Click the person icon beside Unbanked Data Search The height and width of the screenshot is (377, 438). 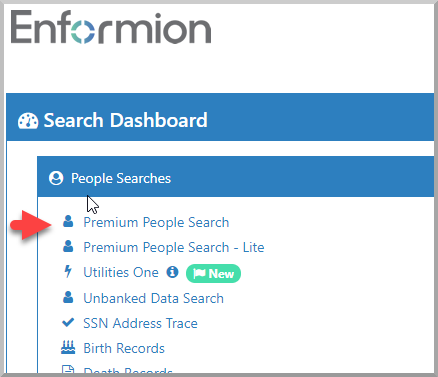(68, 297)
